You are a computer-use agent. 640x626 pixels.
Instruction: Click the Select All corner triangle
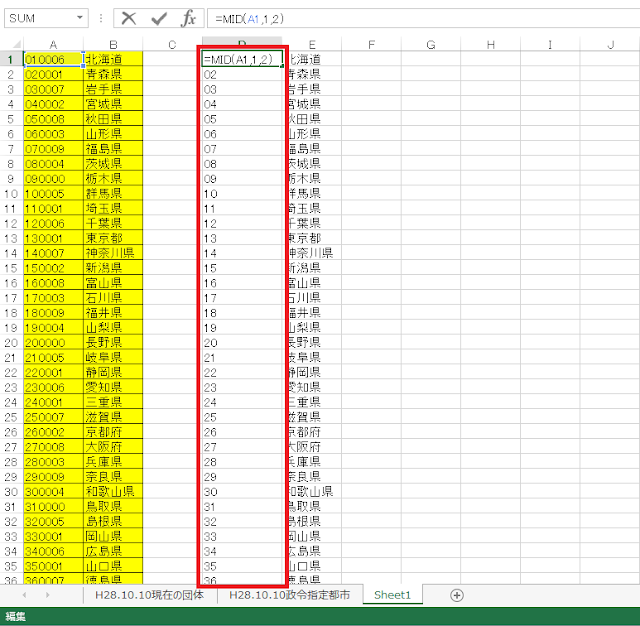tap(11, 44)
